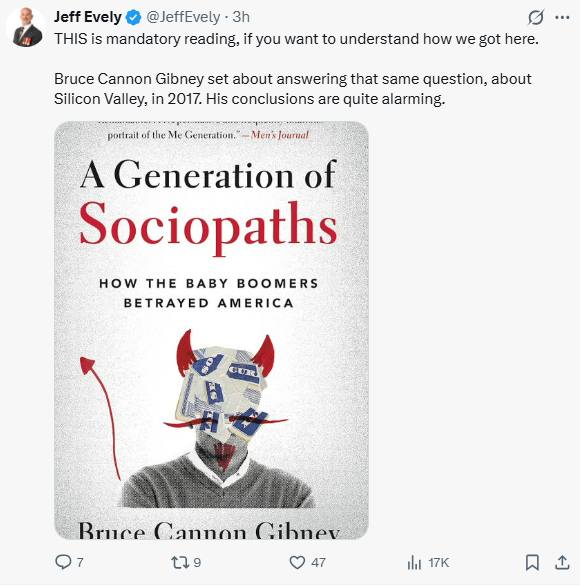This screenshot has width=580, height=586.
Task: Click the reply count 7
Action: [80, 562]
